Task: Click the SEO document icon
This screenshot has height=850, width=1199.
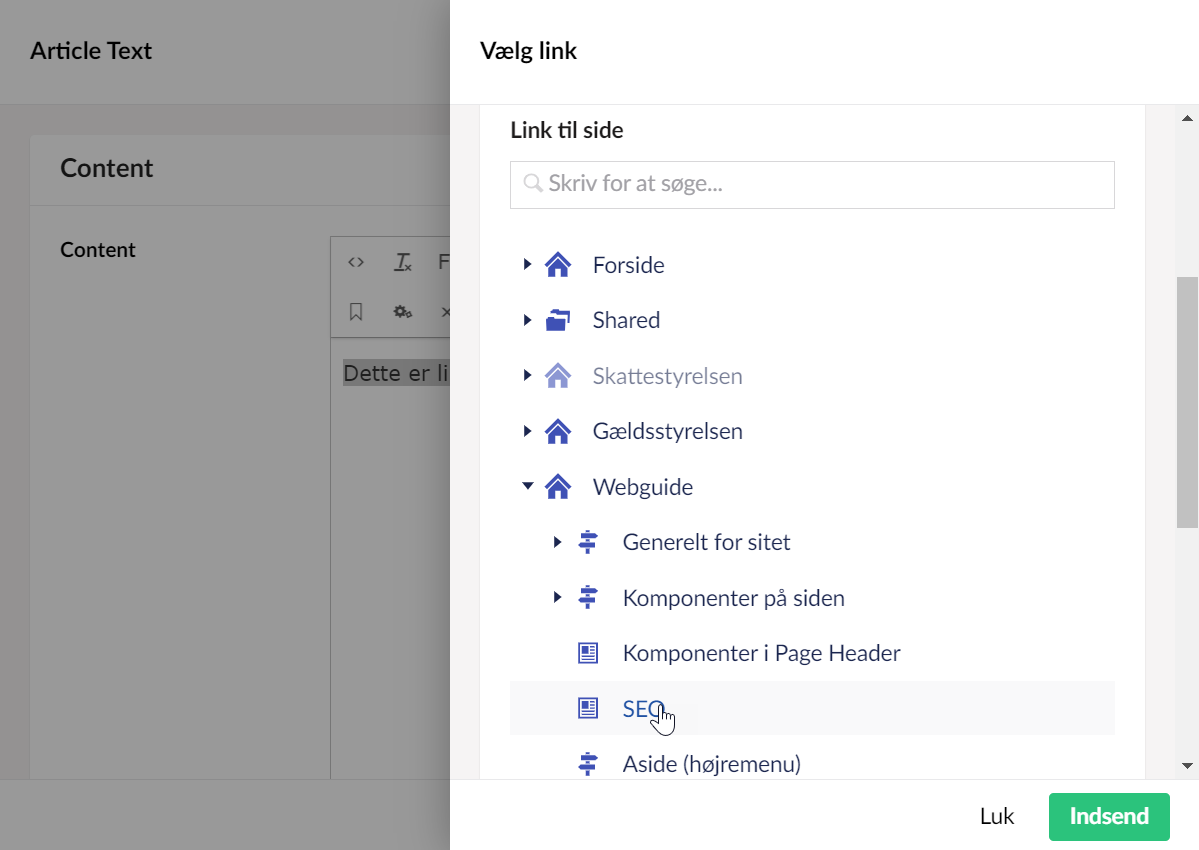Action: click(x=588, y=708)
